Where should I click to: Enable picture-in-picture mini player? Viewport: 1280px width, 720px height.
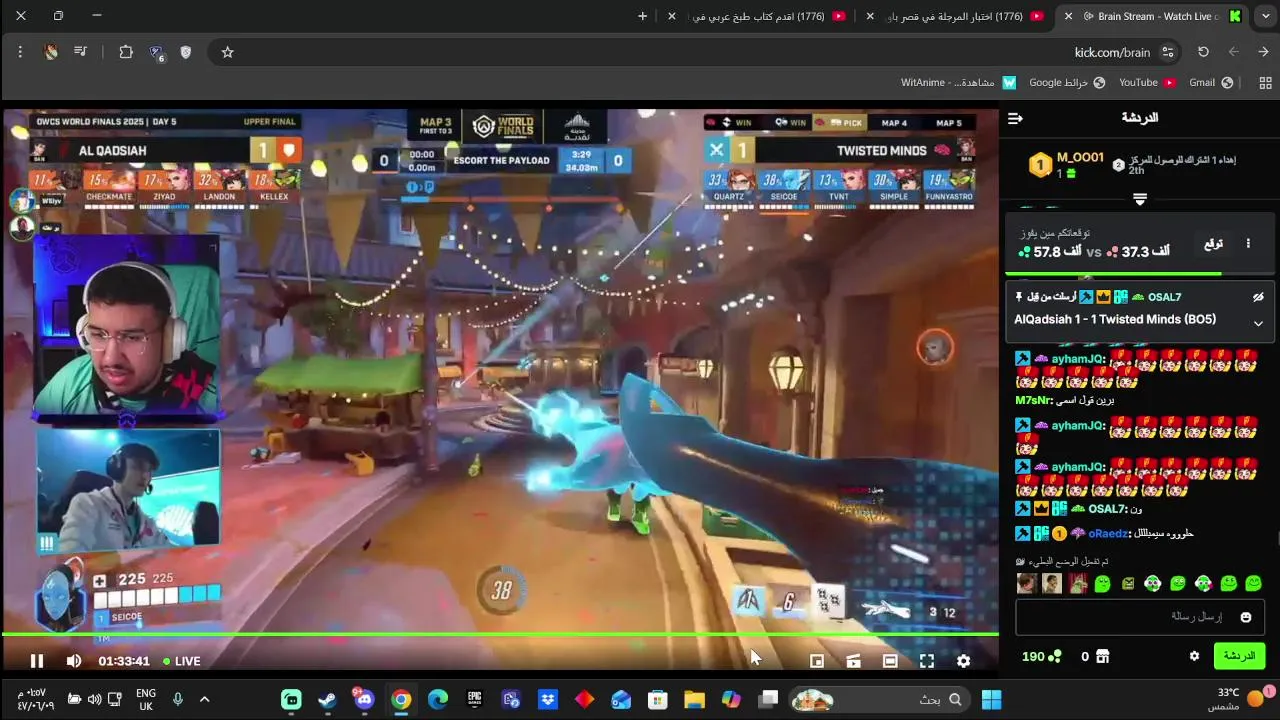point(817,661)
